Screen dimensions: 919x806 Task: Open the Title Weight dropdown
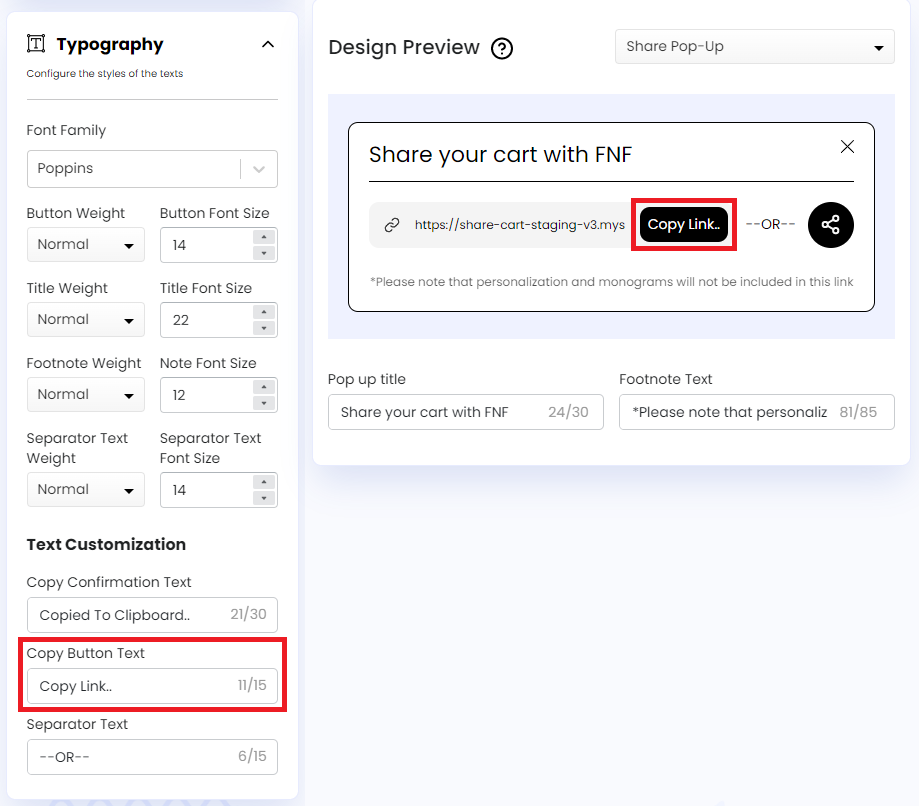tap(85, 319)
